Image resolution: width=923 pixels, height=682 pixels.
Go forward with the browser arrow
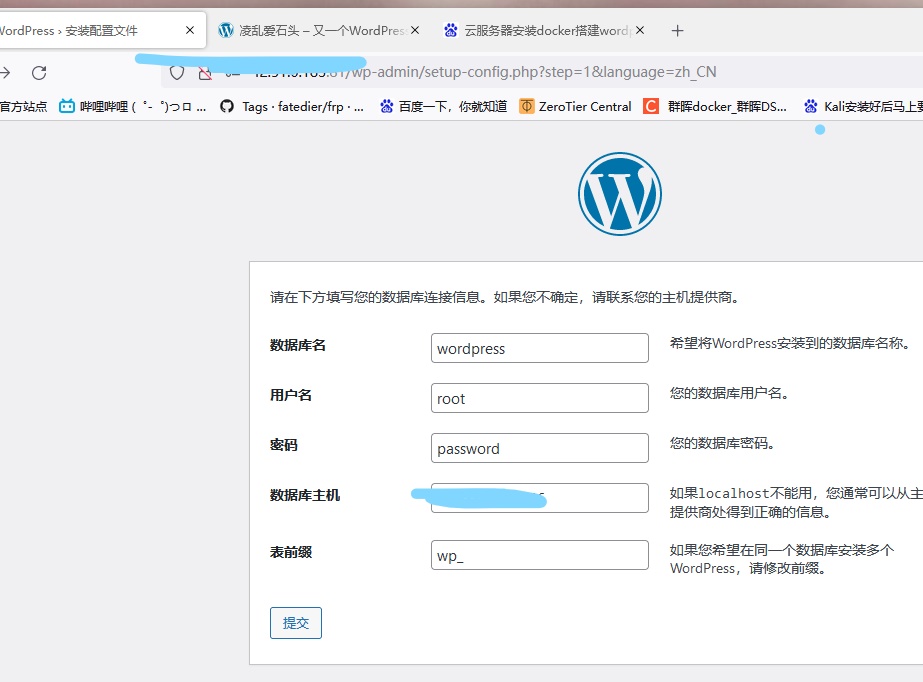tap(5, 73)
